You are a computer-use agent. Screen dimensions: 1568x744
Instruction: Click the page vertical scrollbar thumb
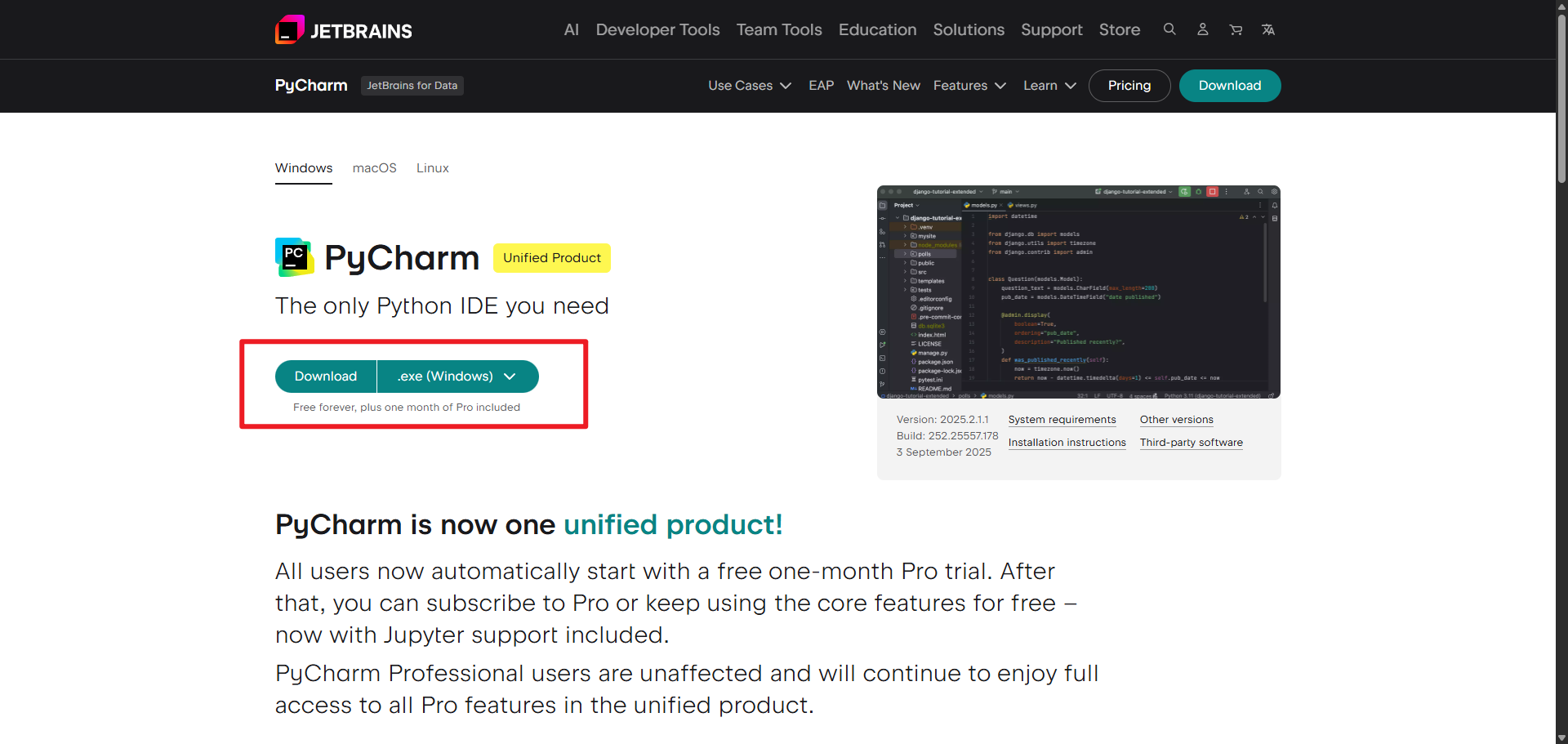click(1561, 98)
